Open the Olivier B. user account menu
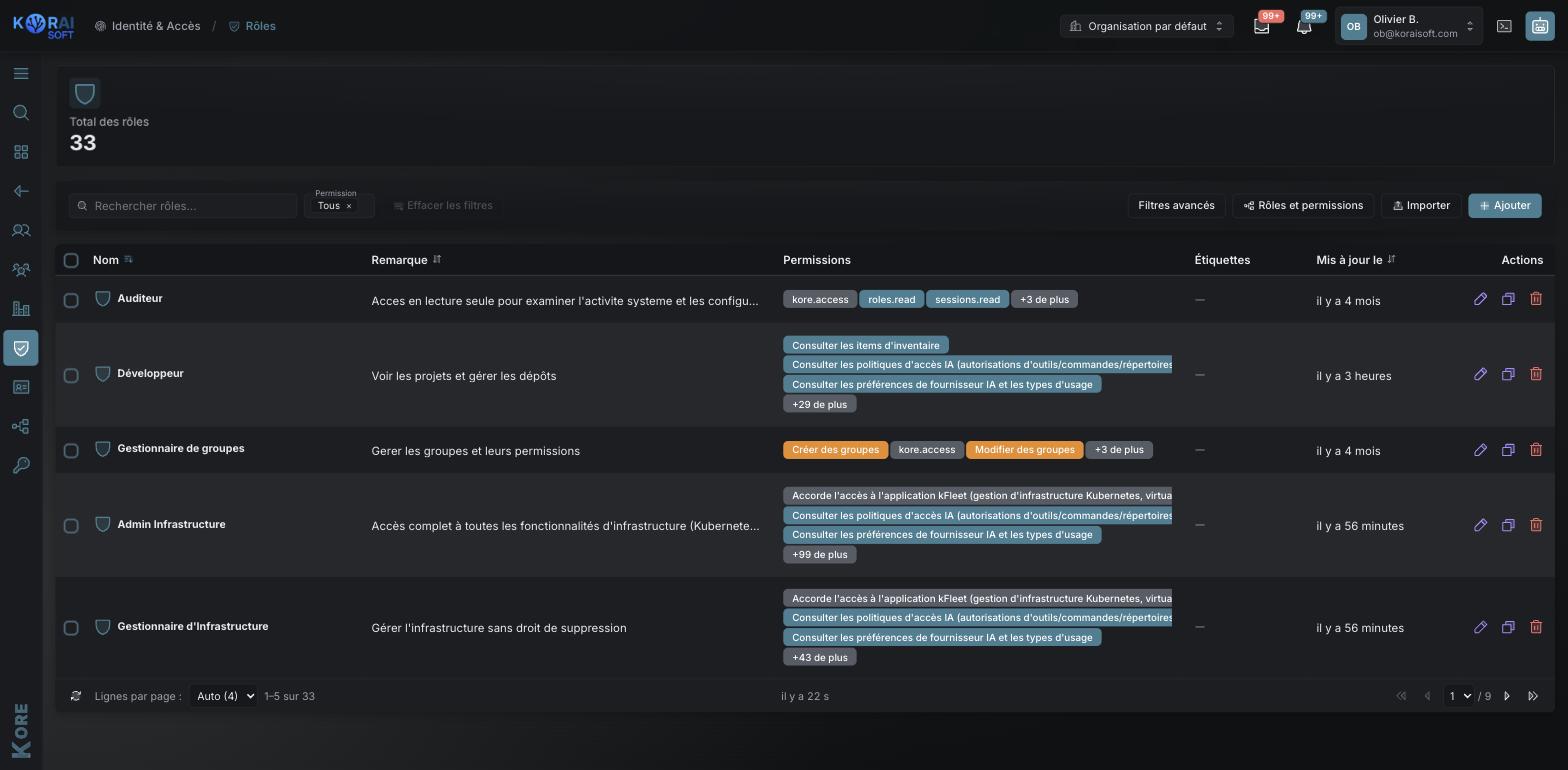Viewport: 1568px width, 770px height. click(x=1408, y=26)
